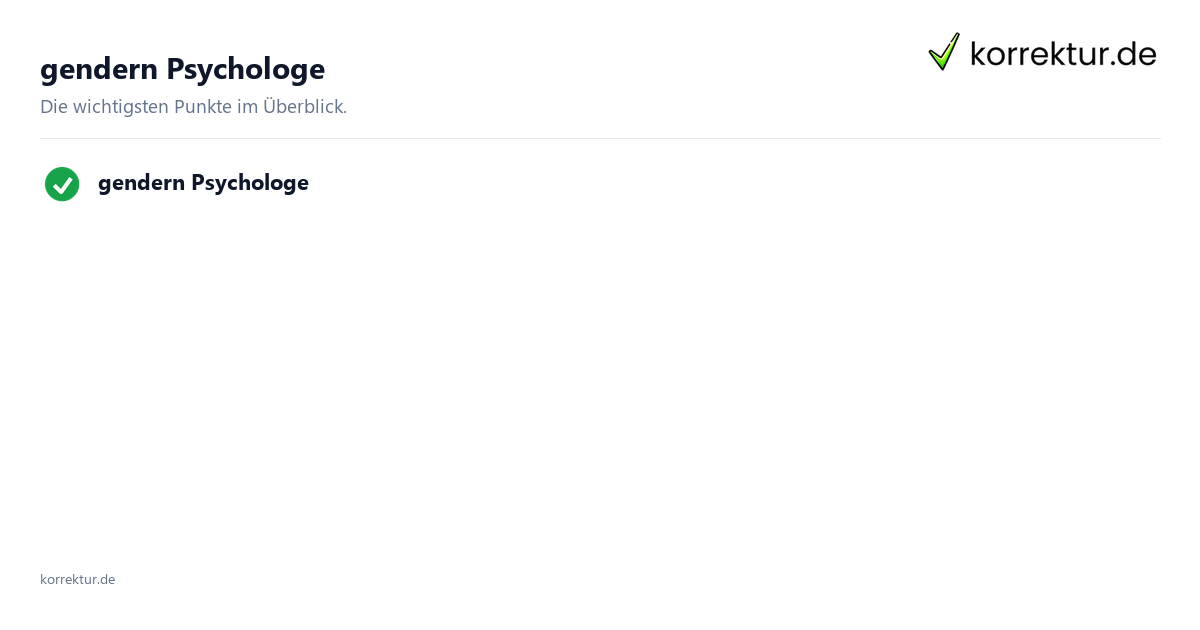Click the green circle check icon
1200x630 pixels.
(62, 184)
